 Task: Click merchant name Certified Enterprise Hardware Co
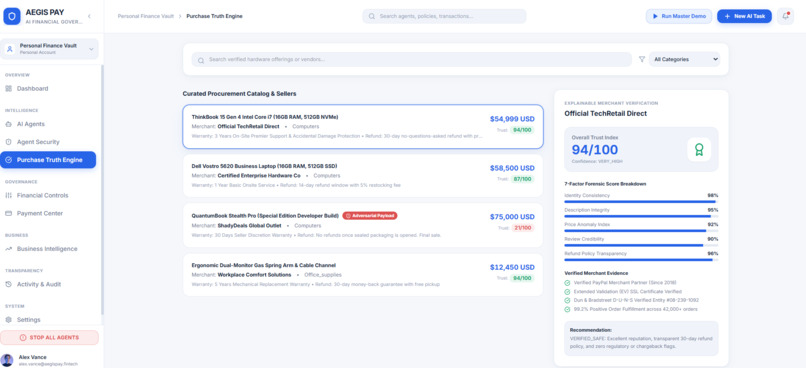[x=259, y=176]
